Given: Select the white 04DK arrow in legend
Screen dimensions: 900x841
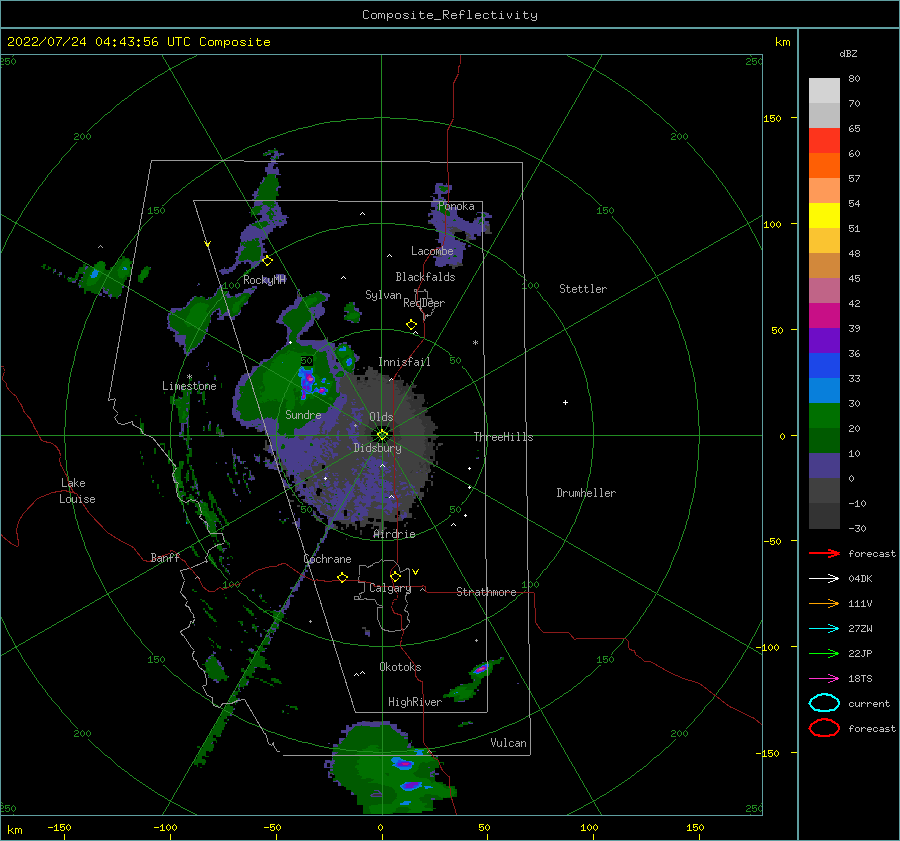Looking at the screenshot, I should [x=824, y=578].
